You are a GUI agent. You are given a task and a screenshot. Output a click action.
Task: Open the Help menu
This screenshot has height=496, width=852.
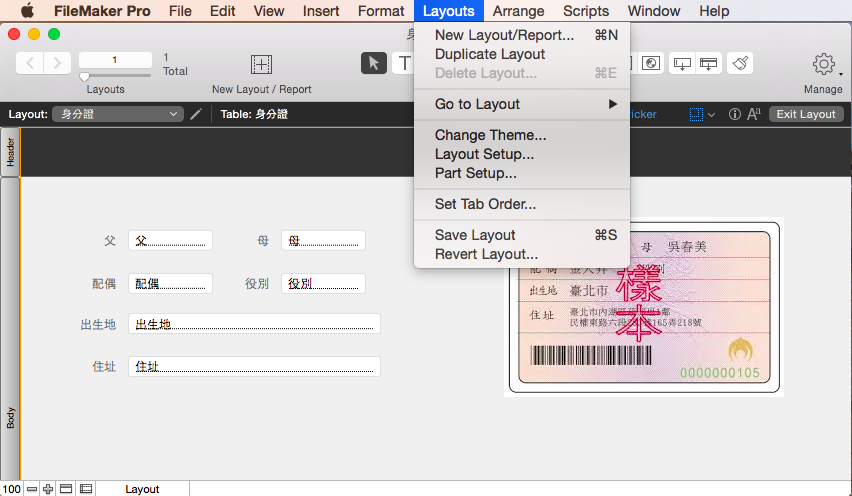[x=714, y=11]
